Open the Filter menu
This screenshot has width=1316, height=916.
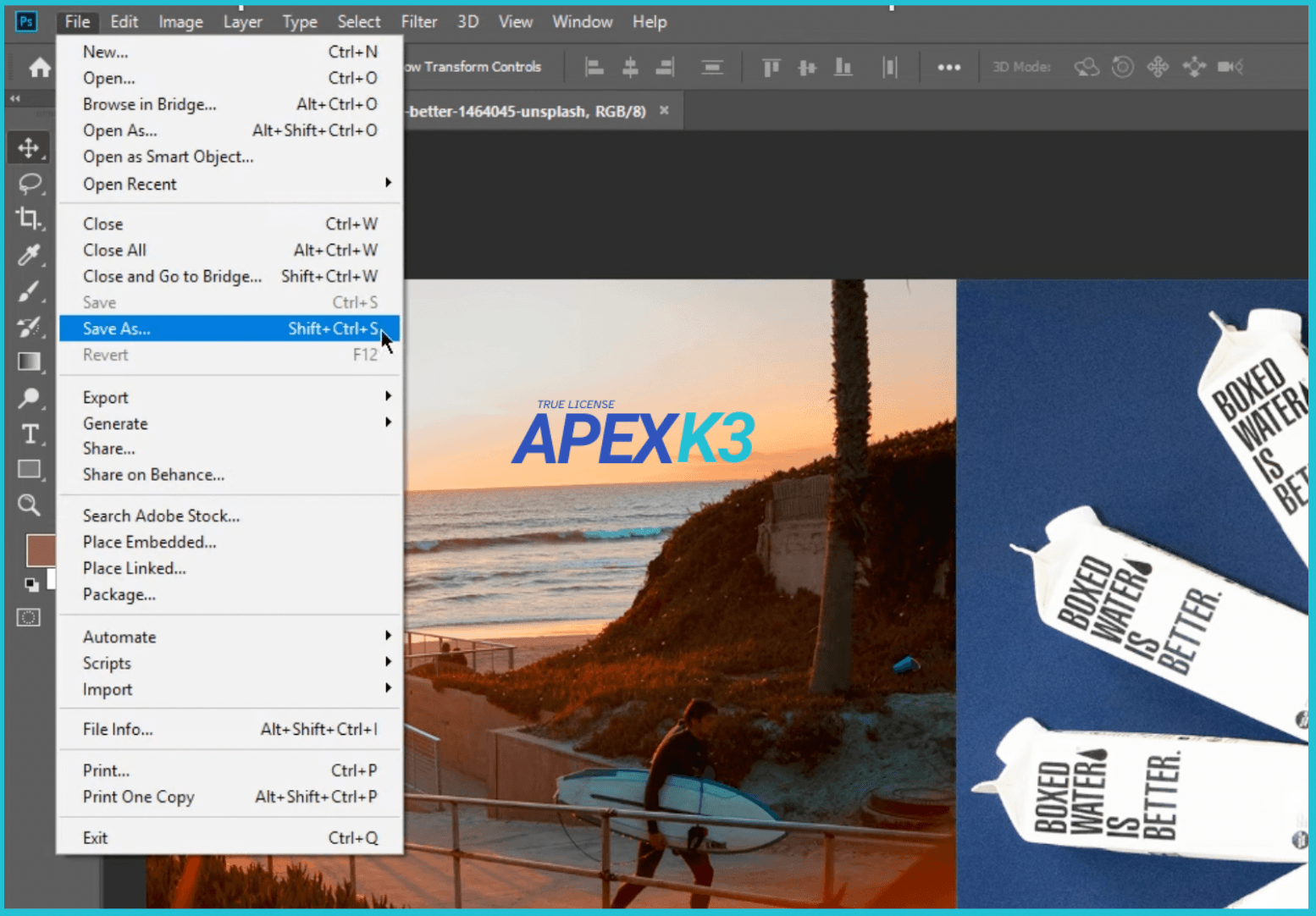(419, 22)
